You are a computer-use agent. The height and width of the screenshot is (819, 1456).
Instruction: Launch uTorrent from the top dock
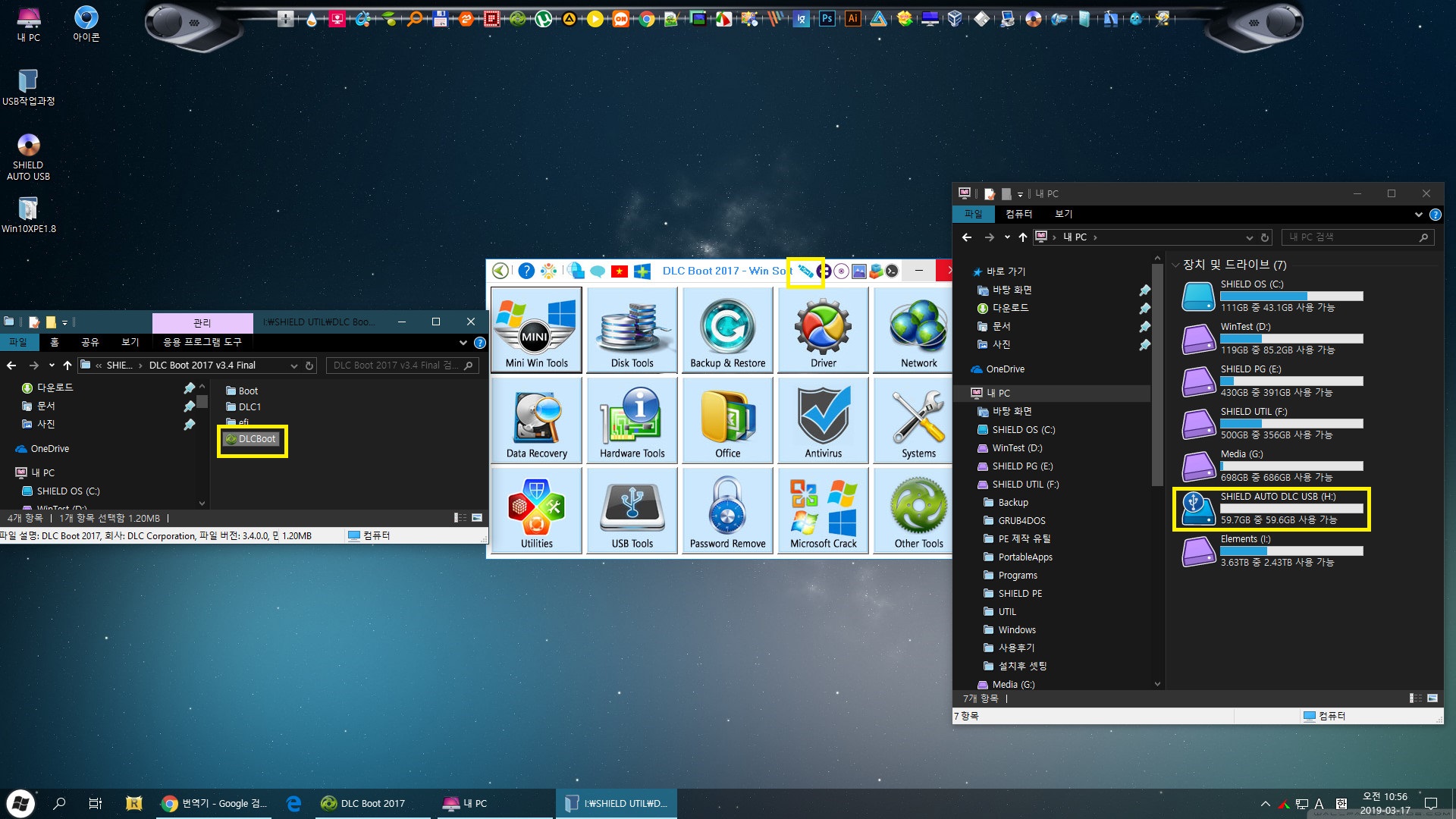coord(544,19)
